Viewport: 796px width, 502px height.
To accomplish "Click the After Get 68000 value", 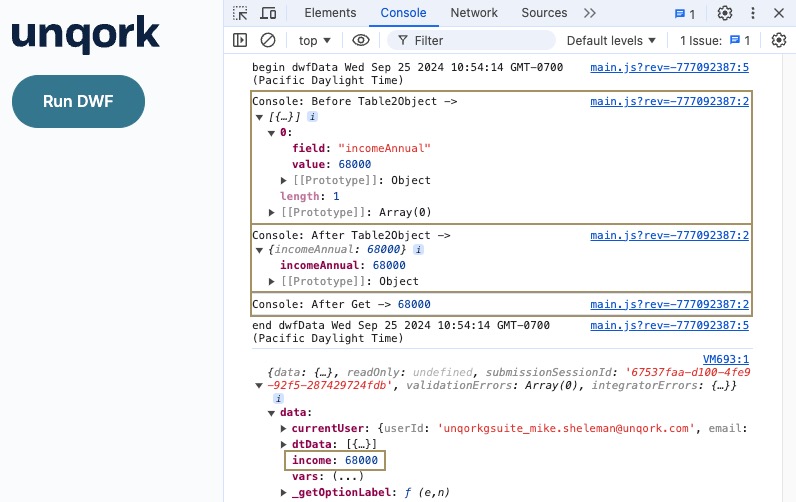I will (414, 304).
